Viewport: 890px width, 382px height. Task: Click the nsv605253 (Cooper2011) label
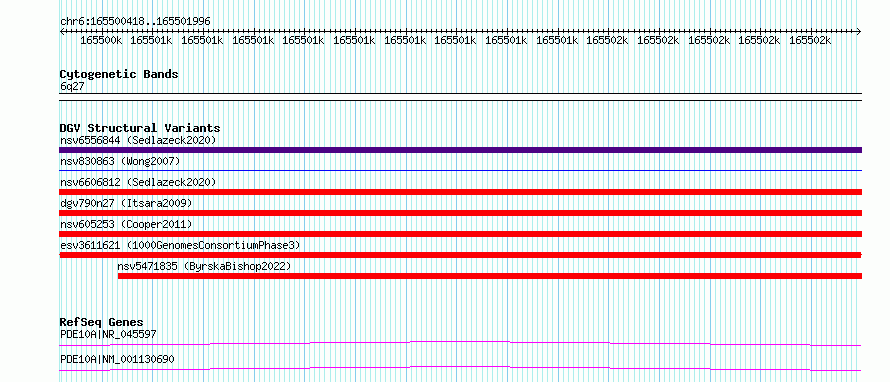click(126, 224)
